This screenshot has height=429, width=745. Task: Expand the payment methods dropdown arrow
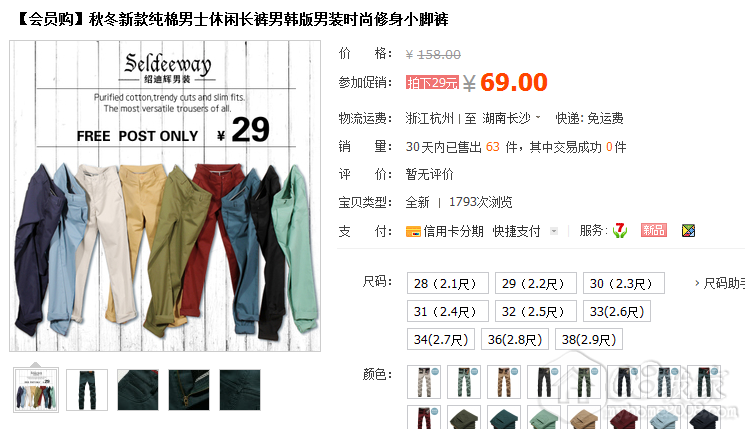(x=554, y=231)
